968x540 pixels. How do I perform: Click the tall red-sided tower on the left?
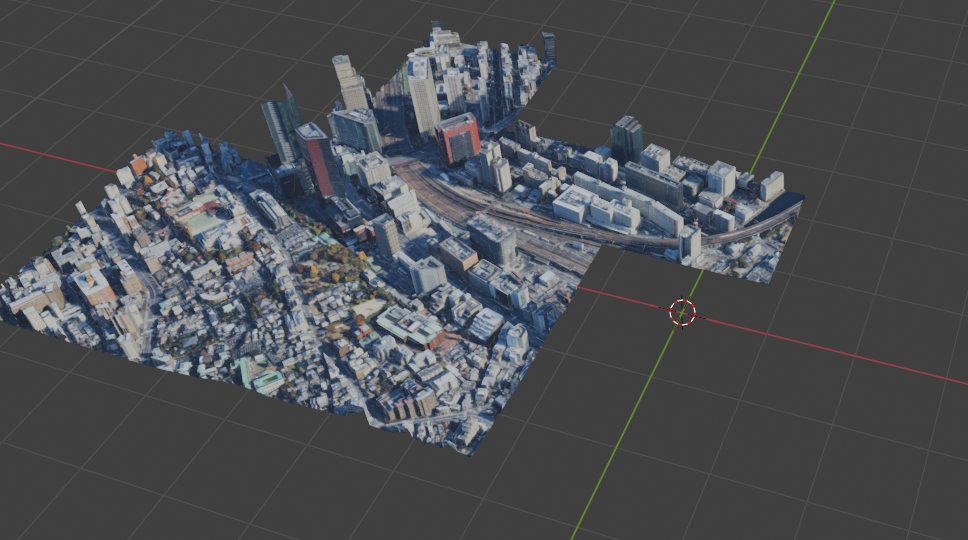tap(319, 160)
